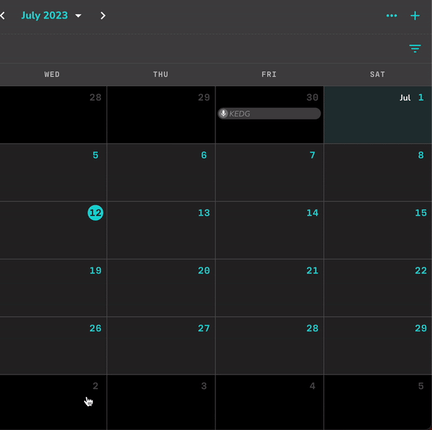
Task: Go to next month arrow
Action: 103,16
